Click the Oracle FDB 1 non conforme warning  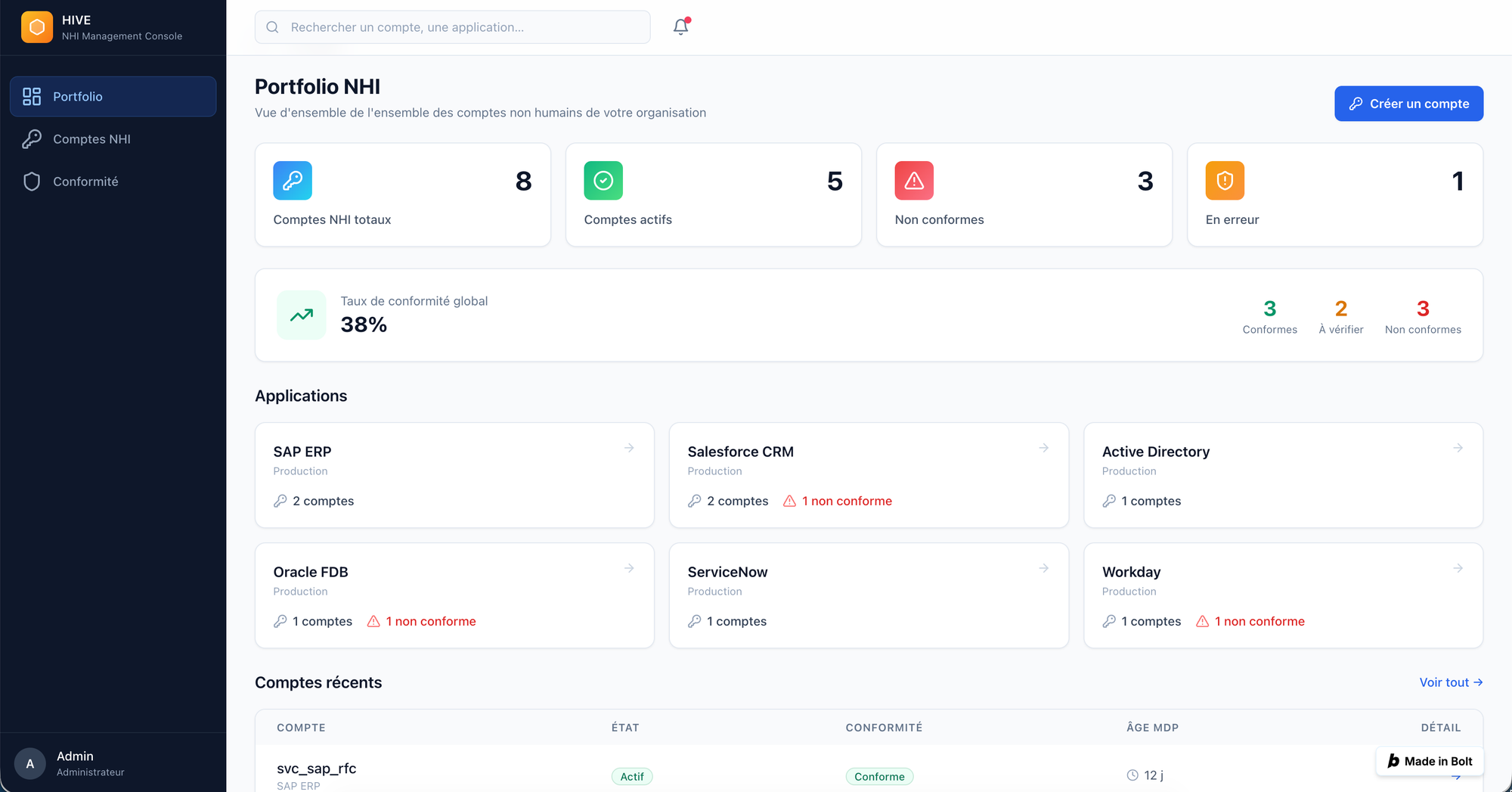coord(422,621)
